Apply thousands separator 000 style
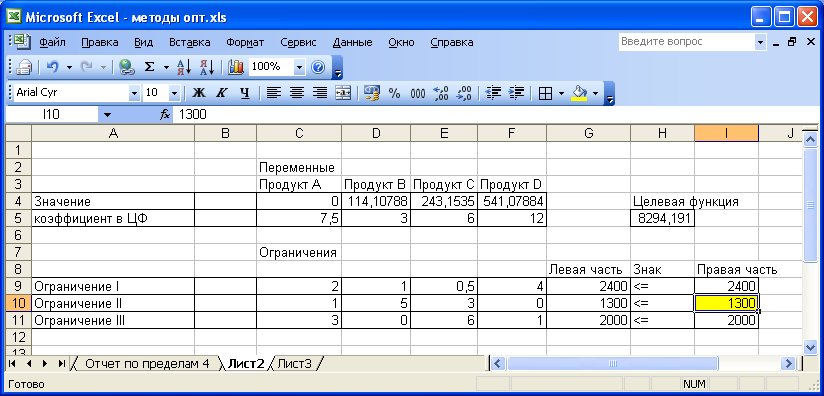The width and height of the screenshot is (824, 396). pyautogui.click(x=418, y=93)
